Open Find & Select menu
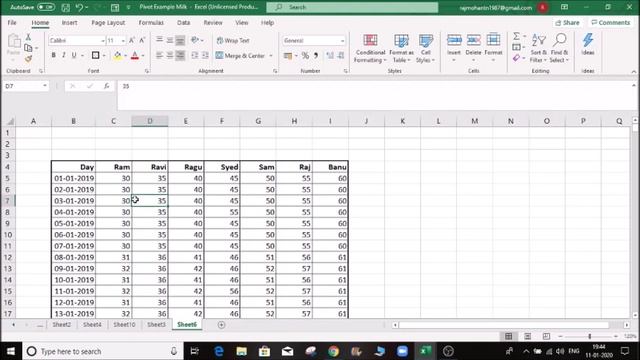640x360 pixels. [559, 49]
